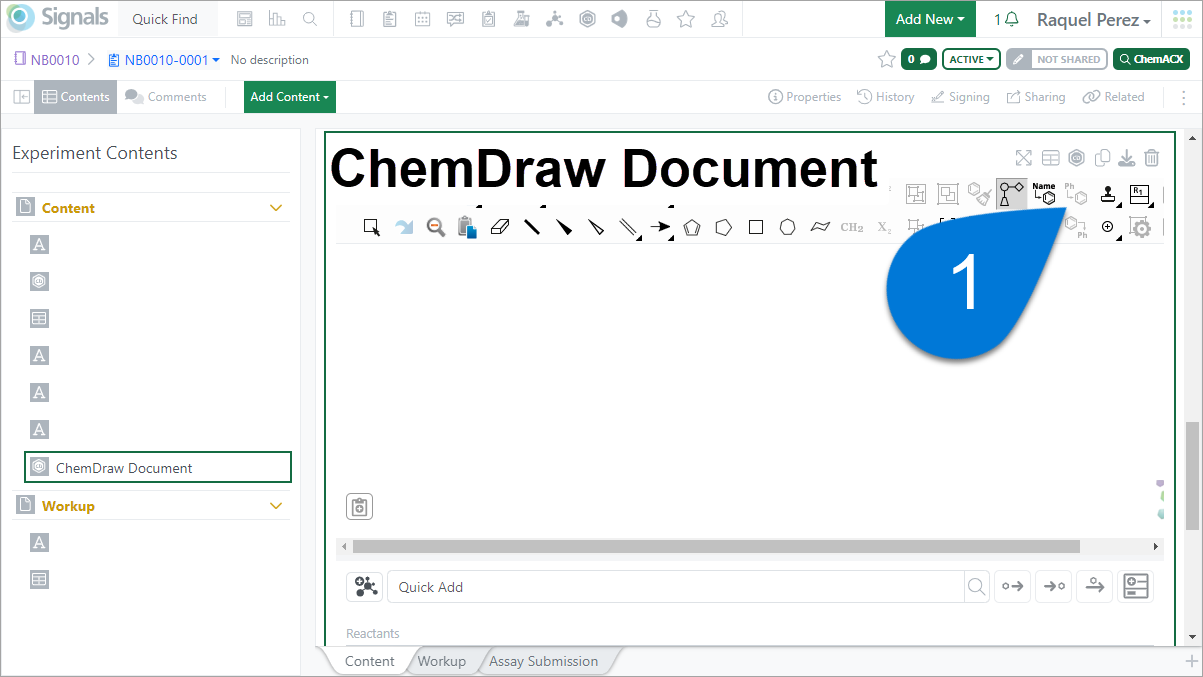The image size is (1203, 677).
Task: Click the structure cleanup broom icon
Action: pyautogui.click(x=980, y=194)
